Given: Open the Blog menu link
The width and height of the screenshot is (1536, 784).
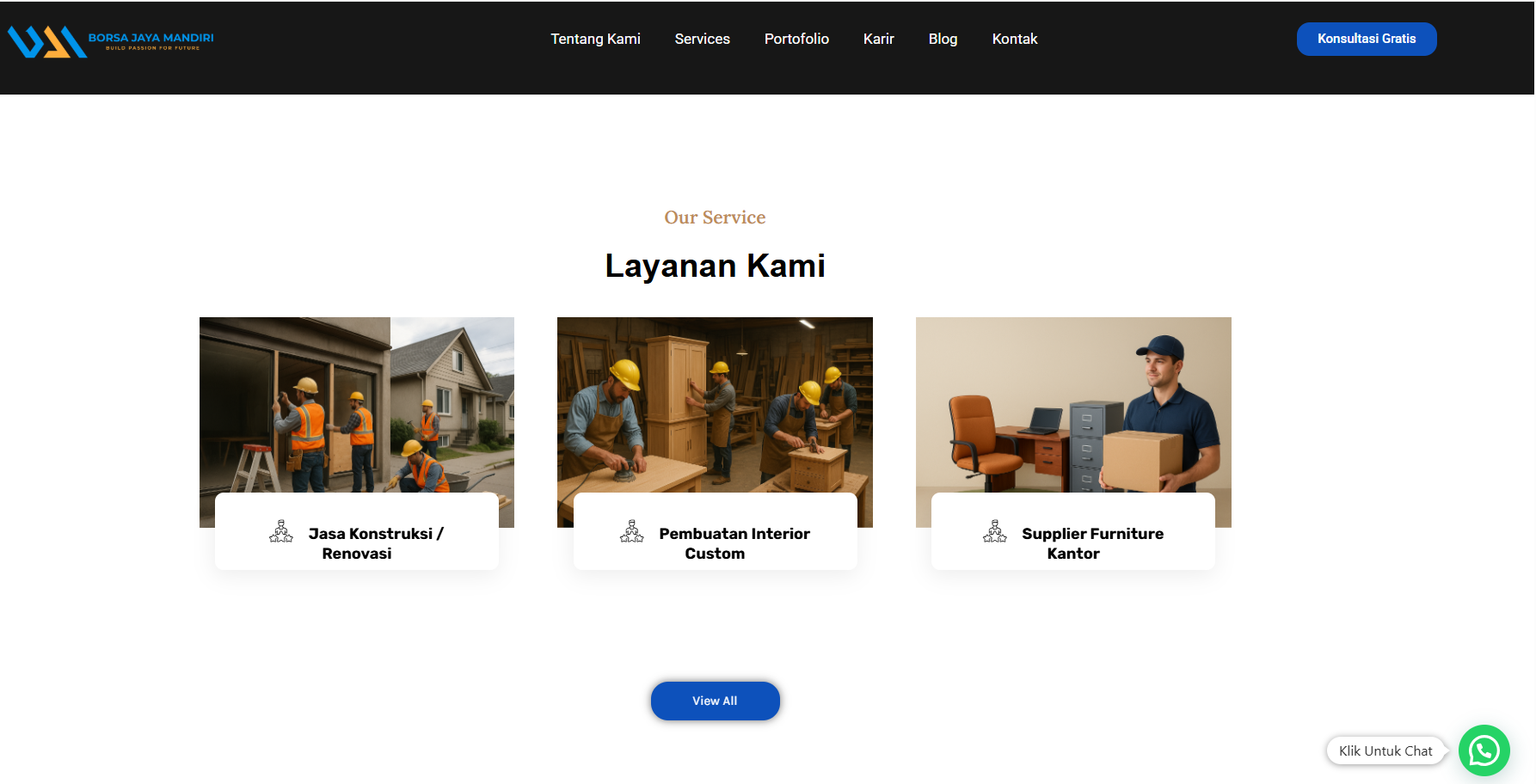Looking at the screenshot, I should pyautogui.click(x=943, y=39).
